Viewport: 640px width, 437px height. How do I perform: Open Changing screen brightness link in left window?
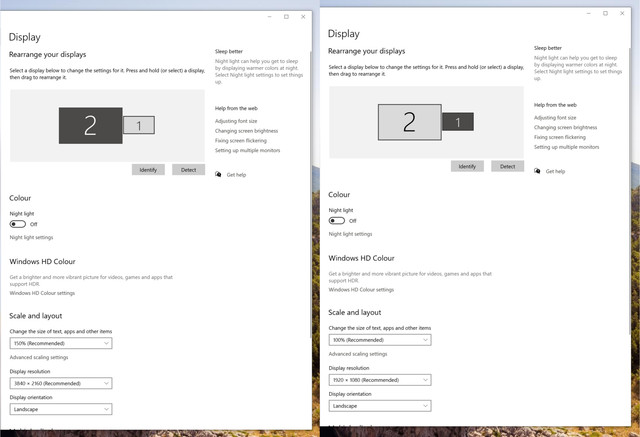[x=247, y=131]
